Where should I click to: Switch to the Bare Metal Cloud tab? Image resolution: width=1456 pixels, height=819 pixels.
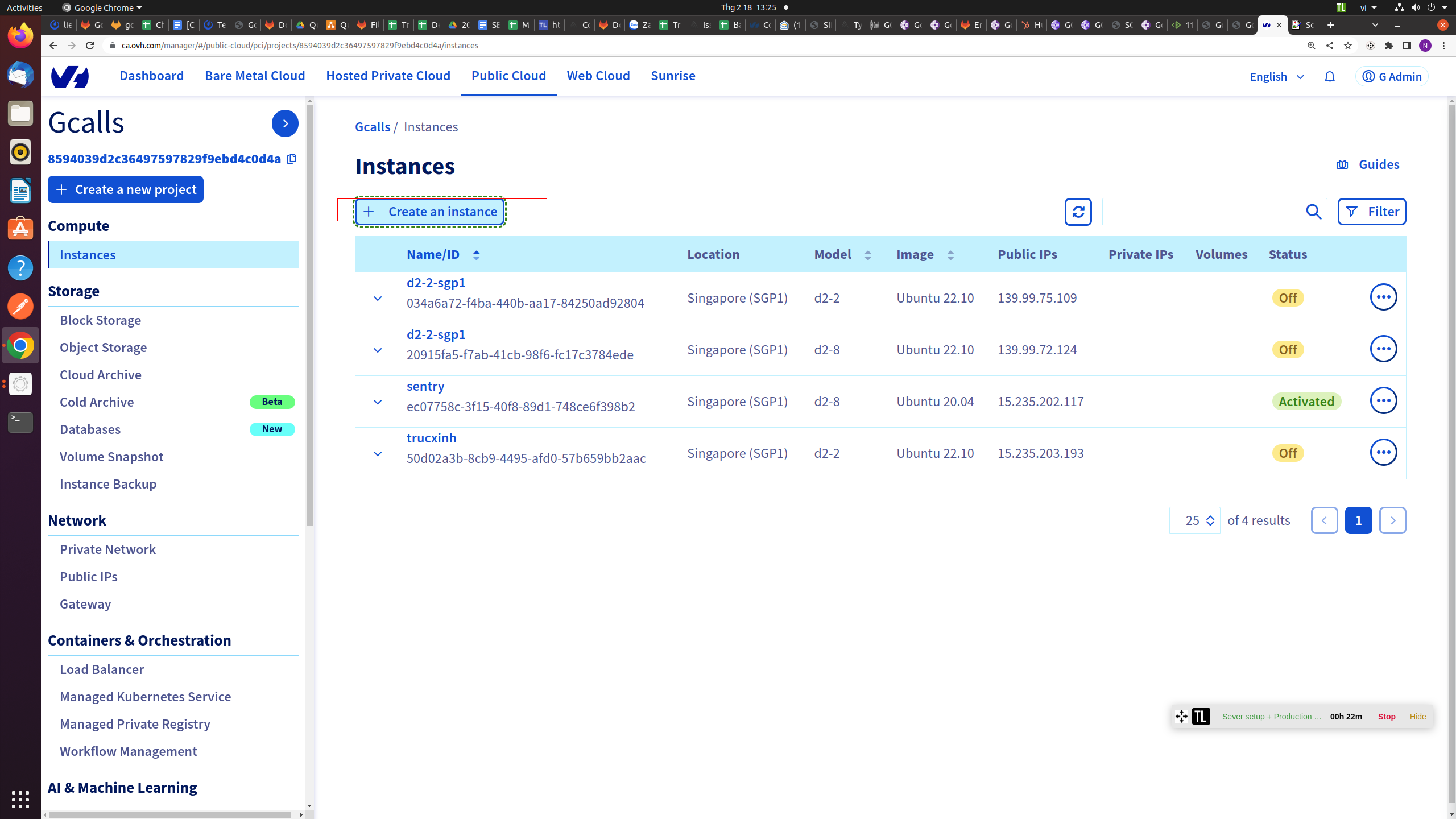coord(255,76)
